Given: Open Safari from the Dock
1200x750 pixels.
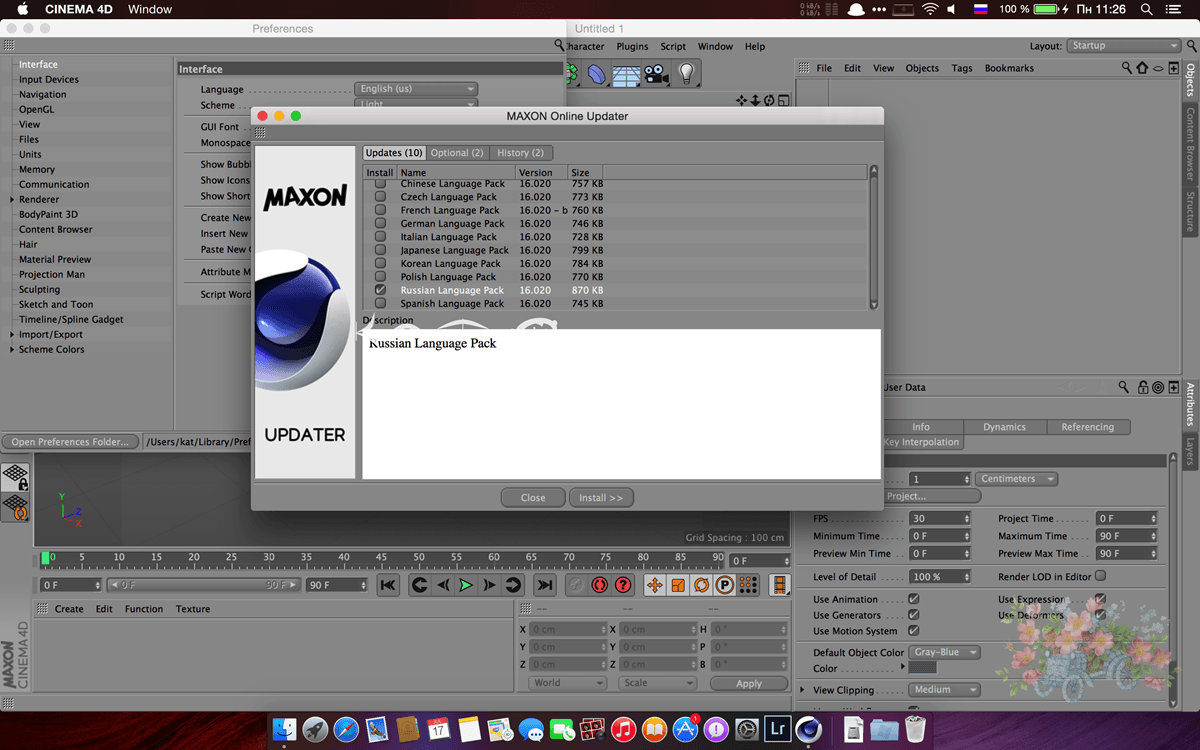Looking at the screenshot, I should pyautogui.click(x=346, y=729).
